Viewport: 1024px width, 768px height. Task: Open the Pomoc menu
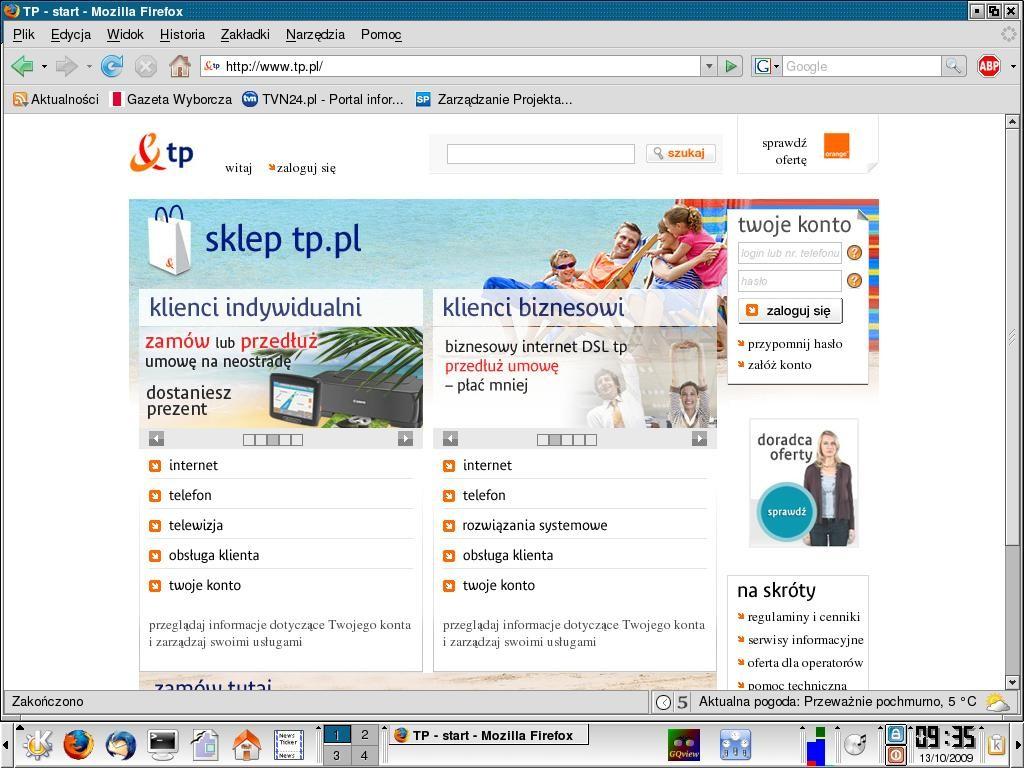[x=381, y=35]
